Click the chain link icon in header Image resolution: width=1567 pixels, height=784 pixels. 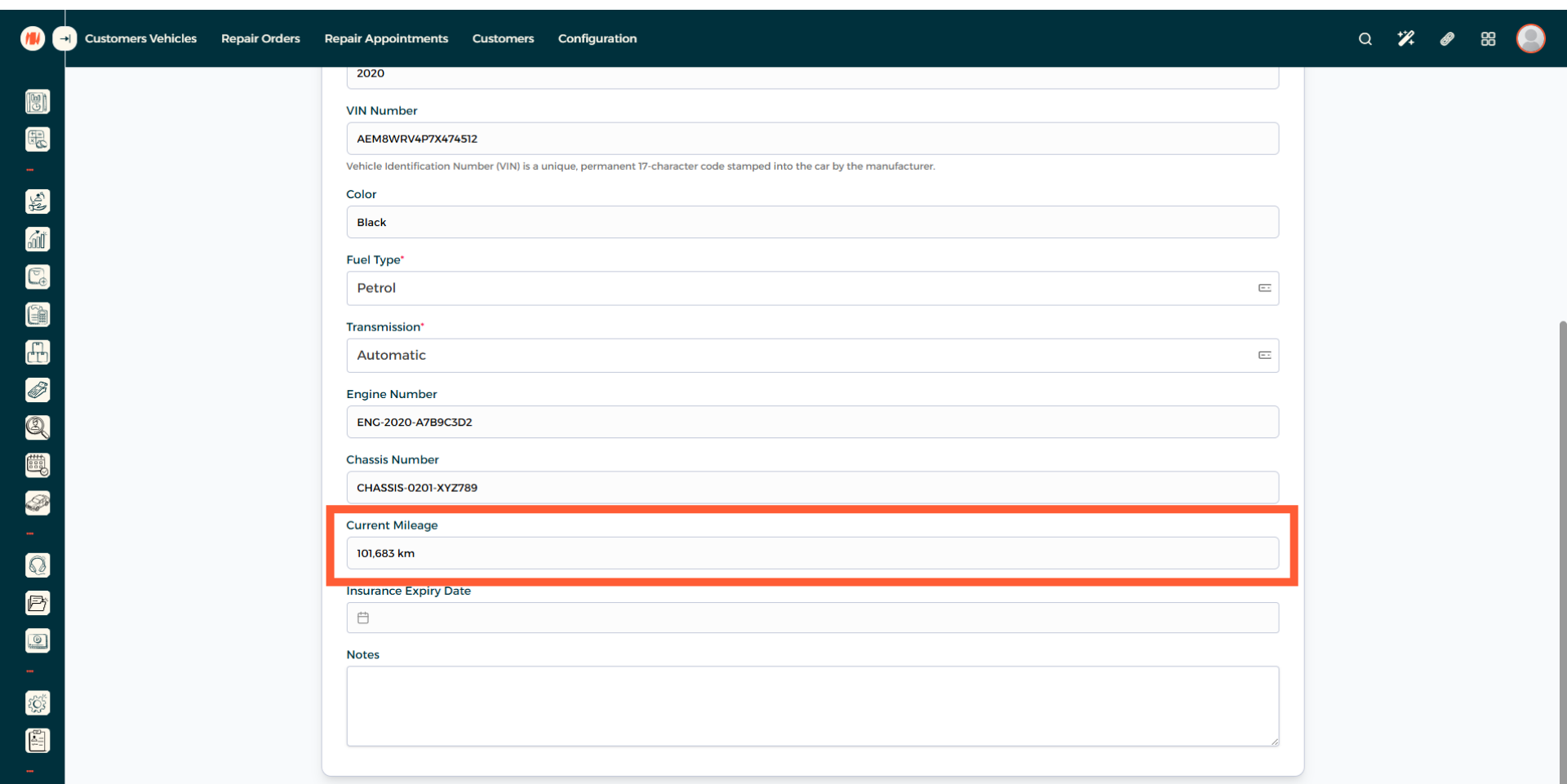click(1447, 38)
